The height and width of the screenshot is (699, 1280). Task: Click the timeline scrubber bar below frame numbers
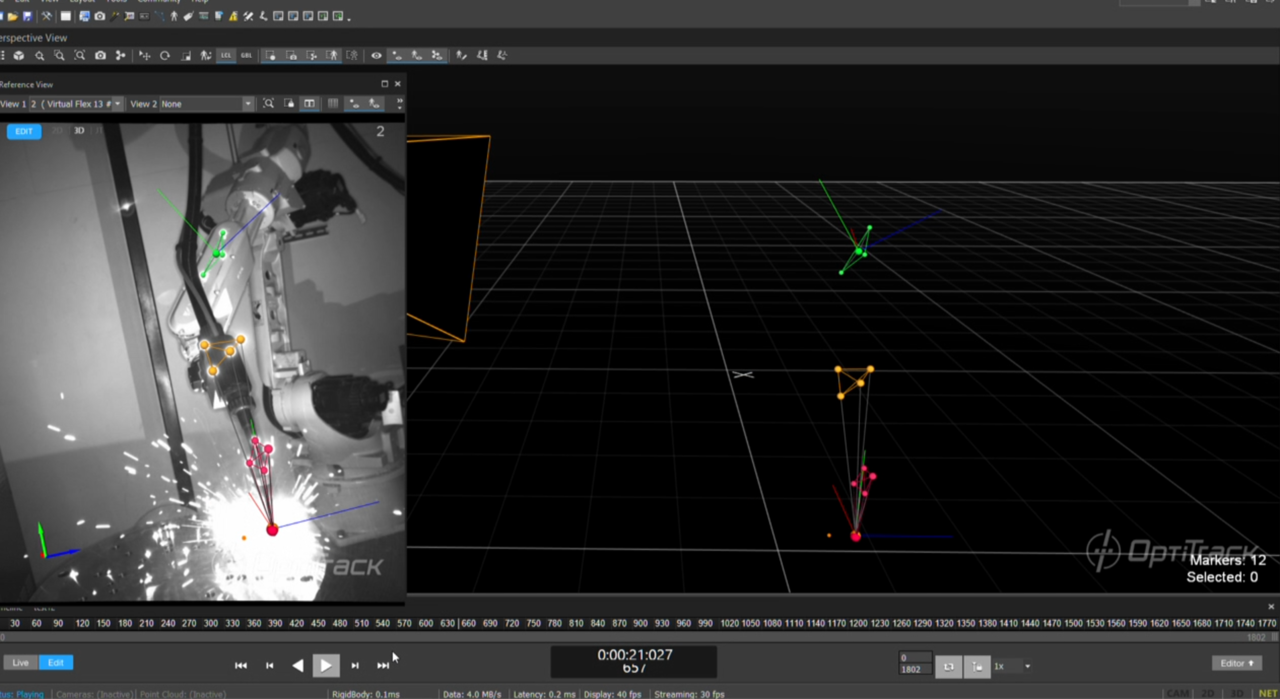[640, 637]
